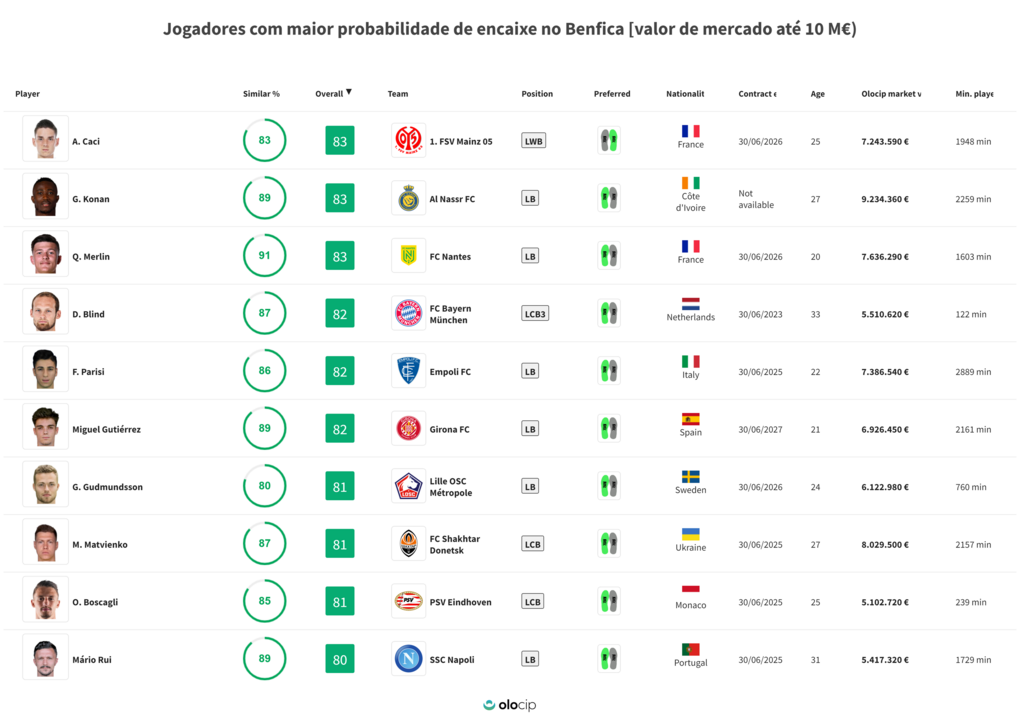Click the SSC Napoli club logo
This screenshot has width=1020, height=720.
pos(409,659)
